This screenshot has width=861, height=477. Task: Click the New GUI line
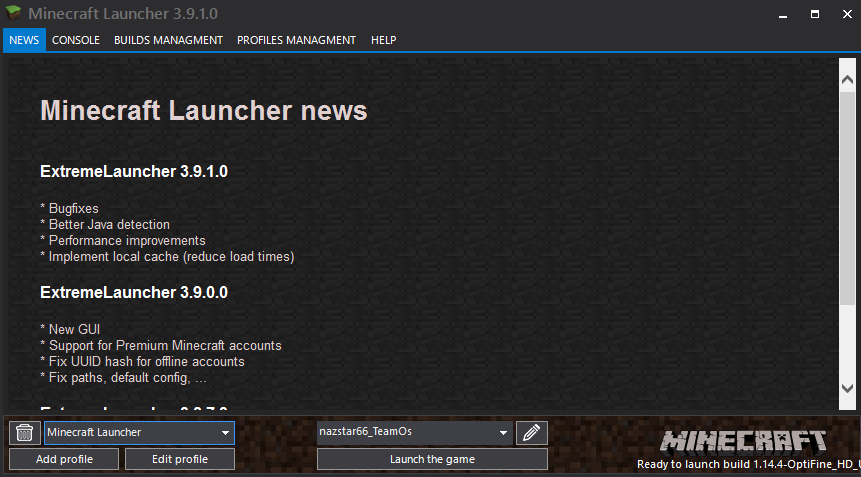pos(70,329)
